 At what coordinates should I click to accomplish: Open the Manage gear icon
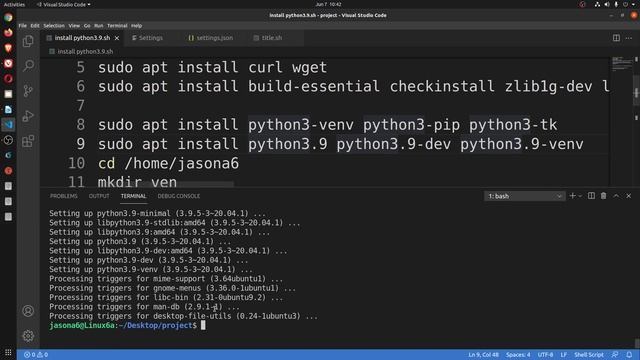28,336
